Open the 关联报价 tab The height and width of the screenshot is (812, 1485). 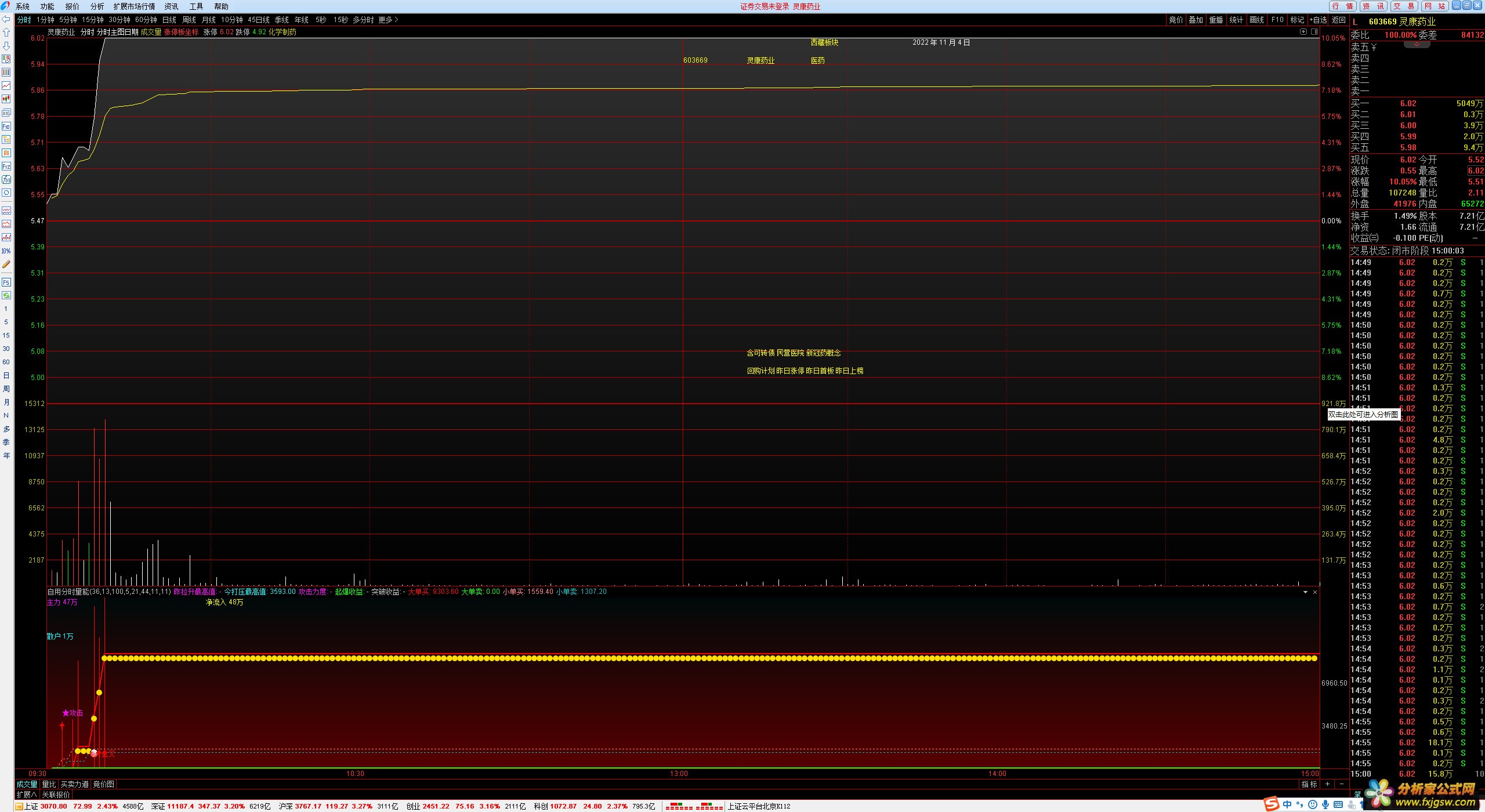coord(56,795)
